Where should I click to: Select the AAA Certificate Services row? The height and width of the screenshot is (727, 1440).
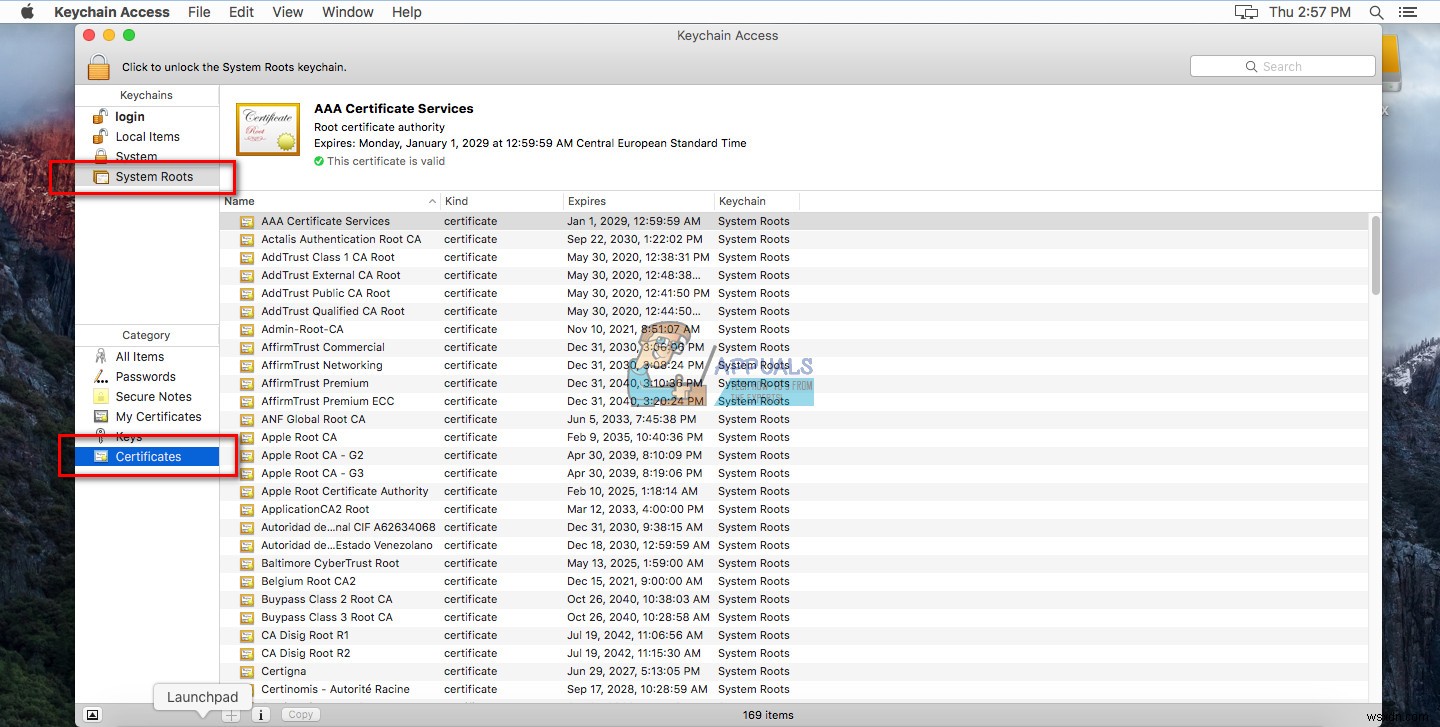click(x=794, y=221)
